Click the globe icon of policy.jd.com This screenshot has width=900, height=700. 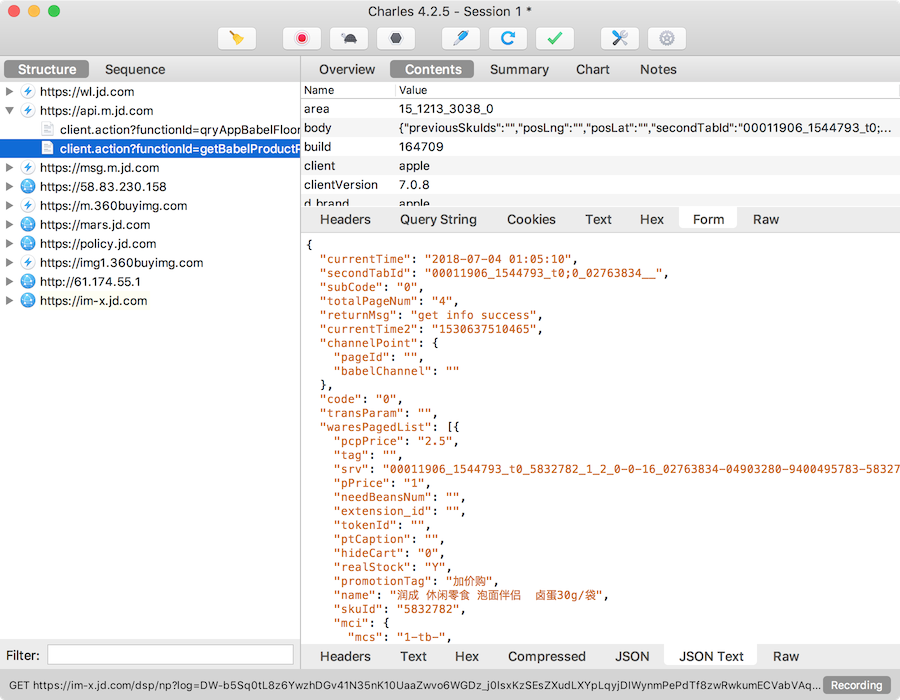[28, 243]
